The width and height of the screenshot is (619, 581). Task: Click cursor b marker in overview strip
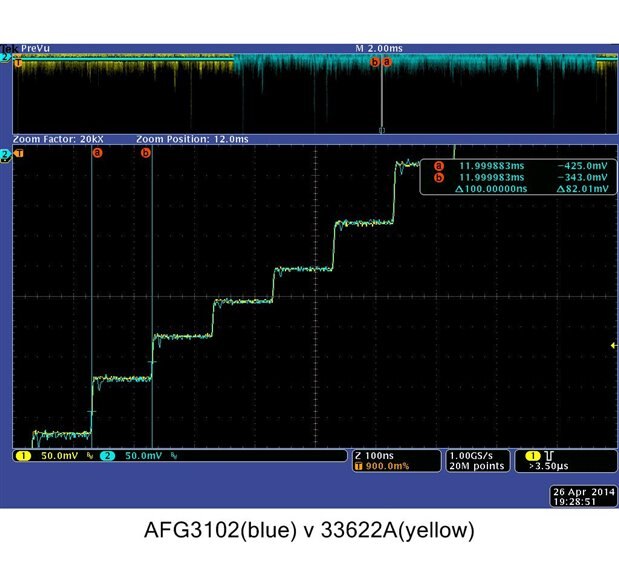point(375,62)
